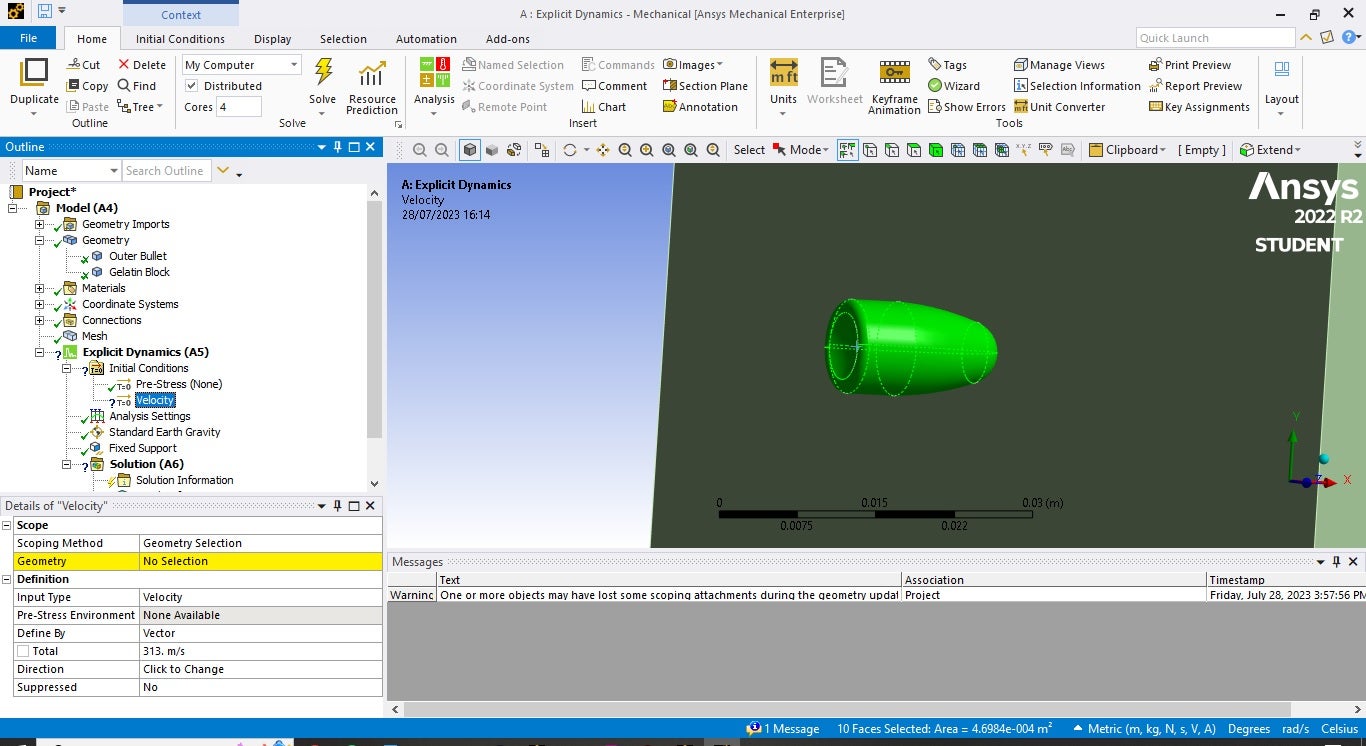Expand the Coordinate Systems tree node
Screen dimensions: 1366x746
[x=40, y=304]
